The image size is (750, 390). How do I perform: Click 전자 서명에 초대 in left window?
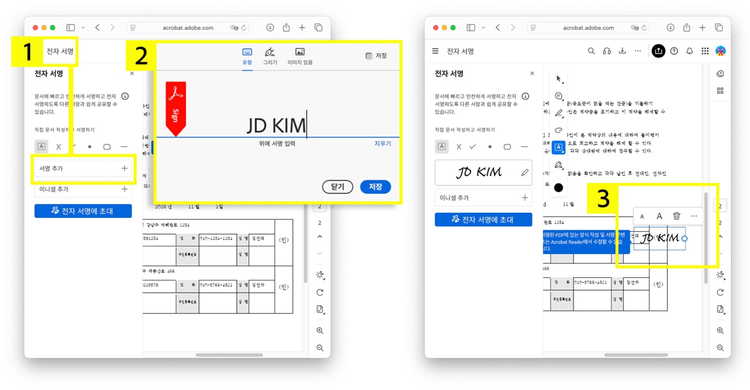click(x=83, y=211)
